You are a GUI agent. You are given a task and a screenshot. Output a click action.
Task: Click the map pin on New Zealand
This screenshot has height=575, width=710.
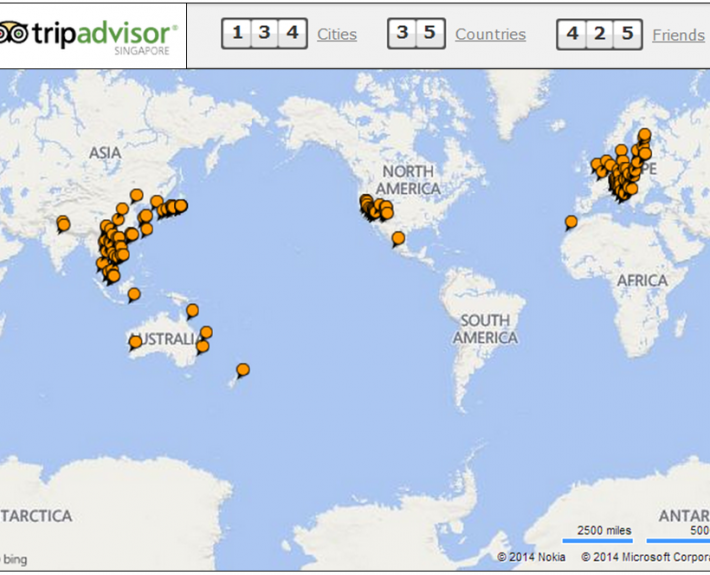(242, 370)
